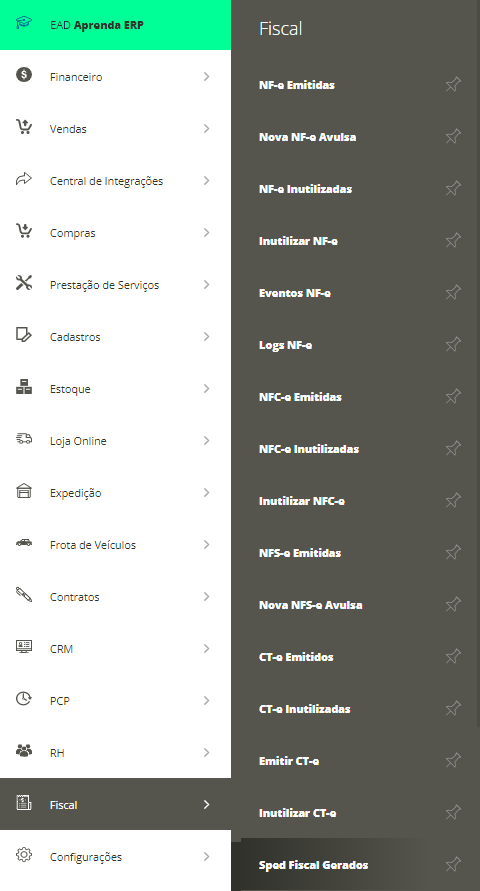Viewport: 480px width, 891px height.
Task: Click the Financeiro dollar coin icon
Action: point(24,74)
